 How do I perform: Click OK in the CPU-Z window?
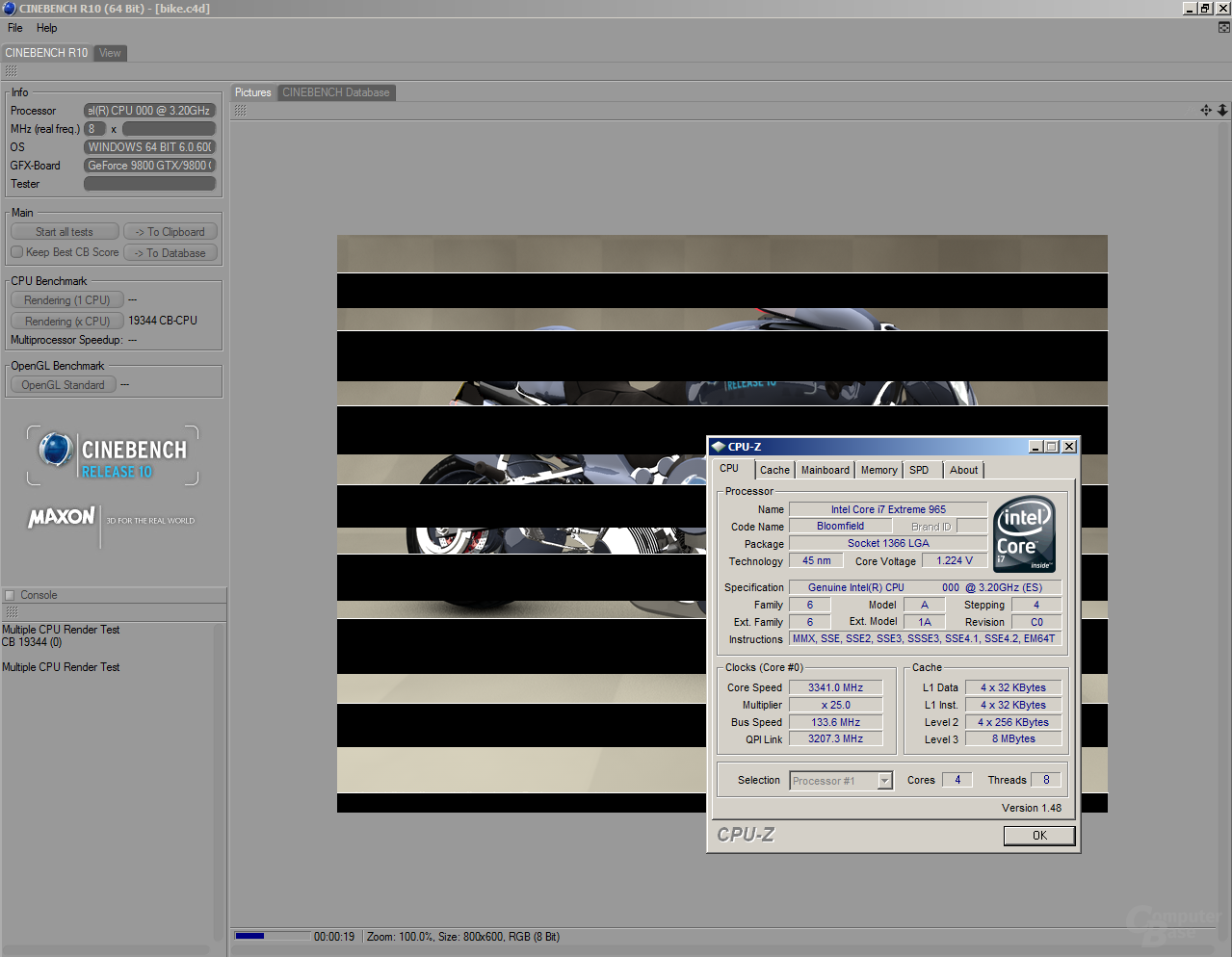coord(1039,836)
